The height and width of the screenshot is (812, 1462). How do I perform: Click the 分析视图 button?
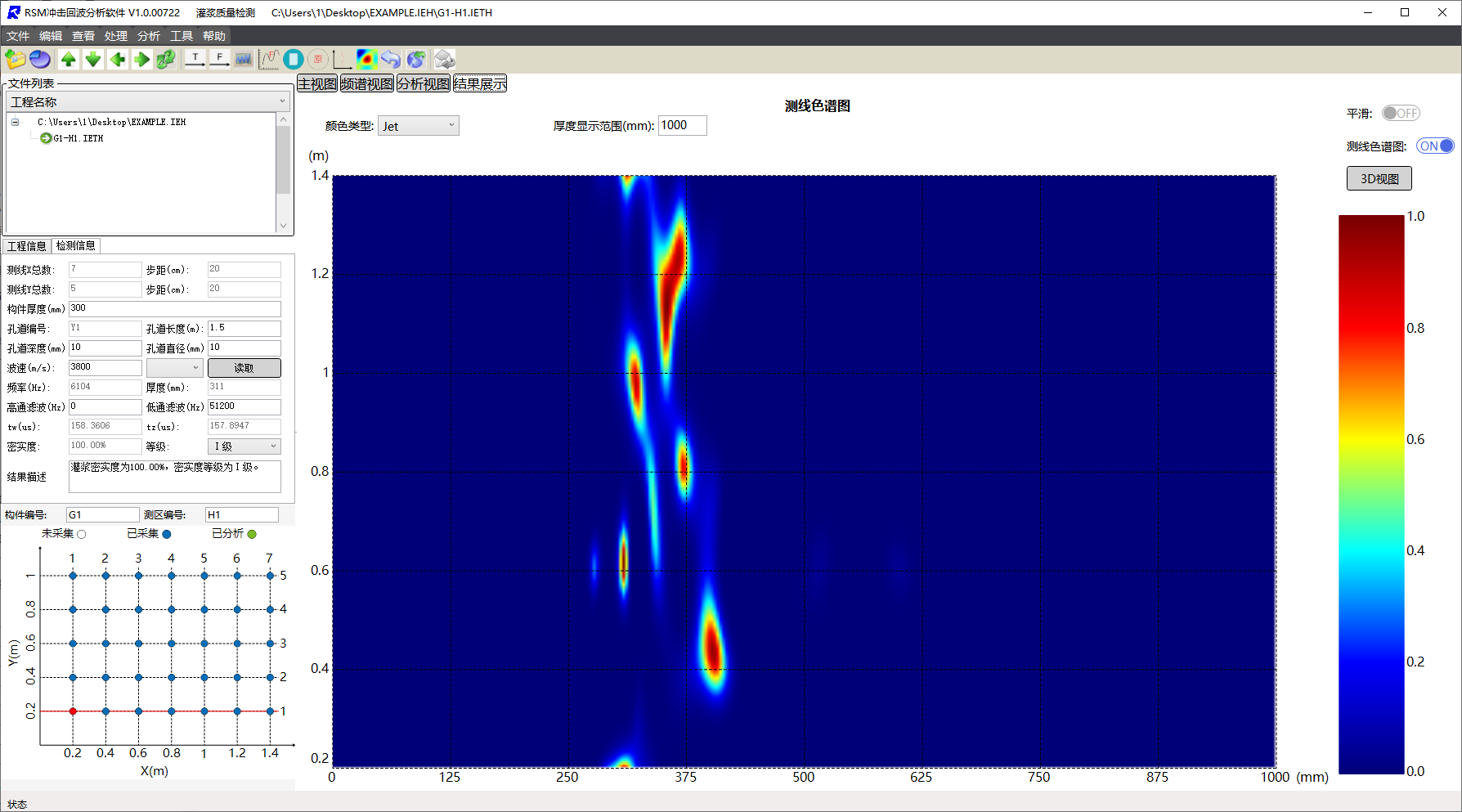tap(424, 84)
